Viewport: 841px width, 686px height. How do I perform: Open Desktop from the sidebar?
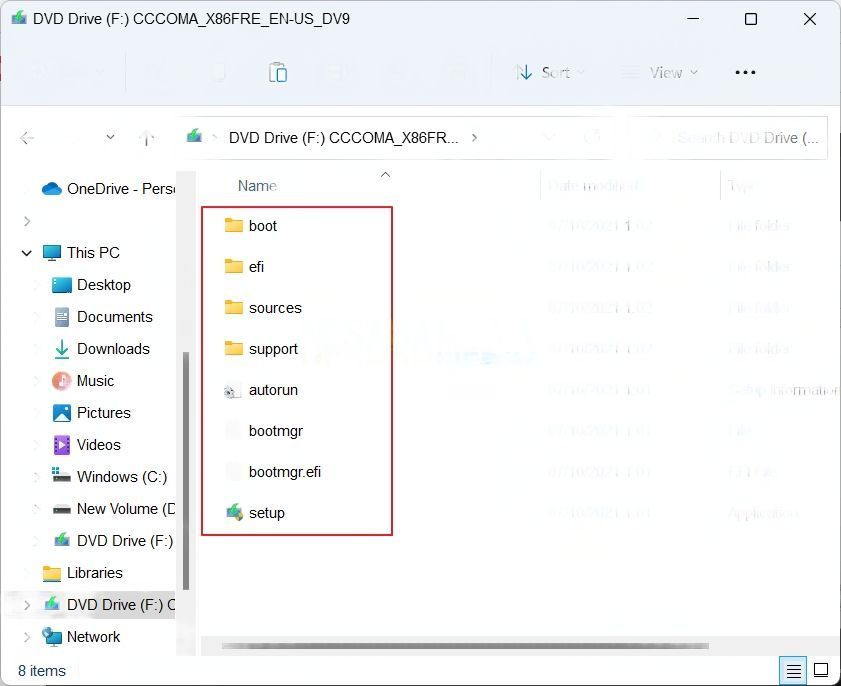91,285
